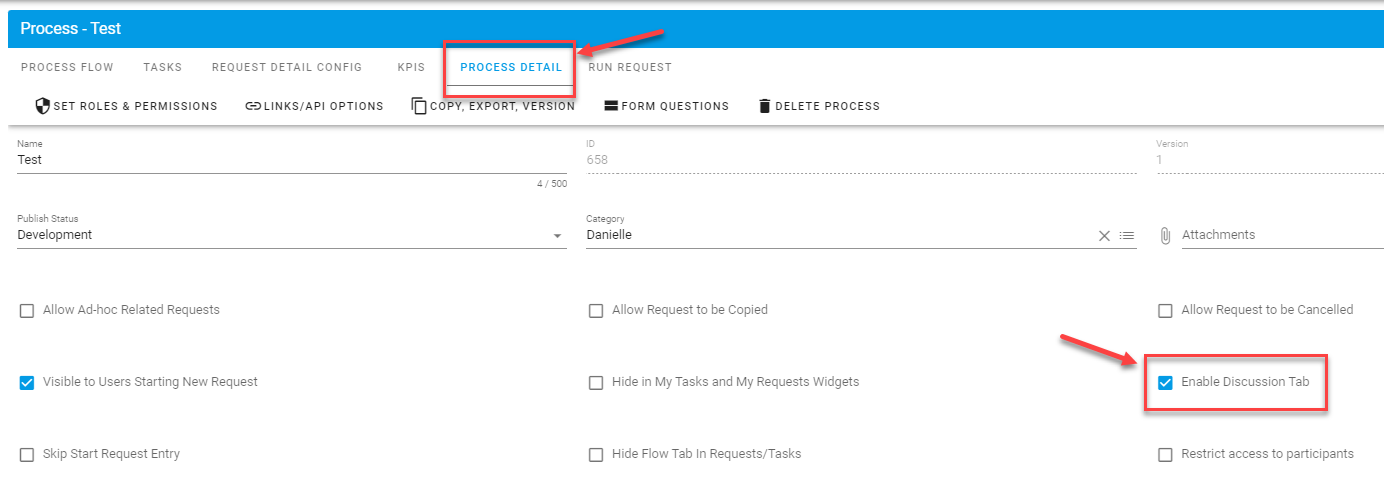Click the copy icon beside Copy, Export, Version
The image size is (1384, 502).
(419, 106)
